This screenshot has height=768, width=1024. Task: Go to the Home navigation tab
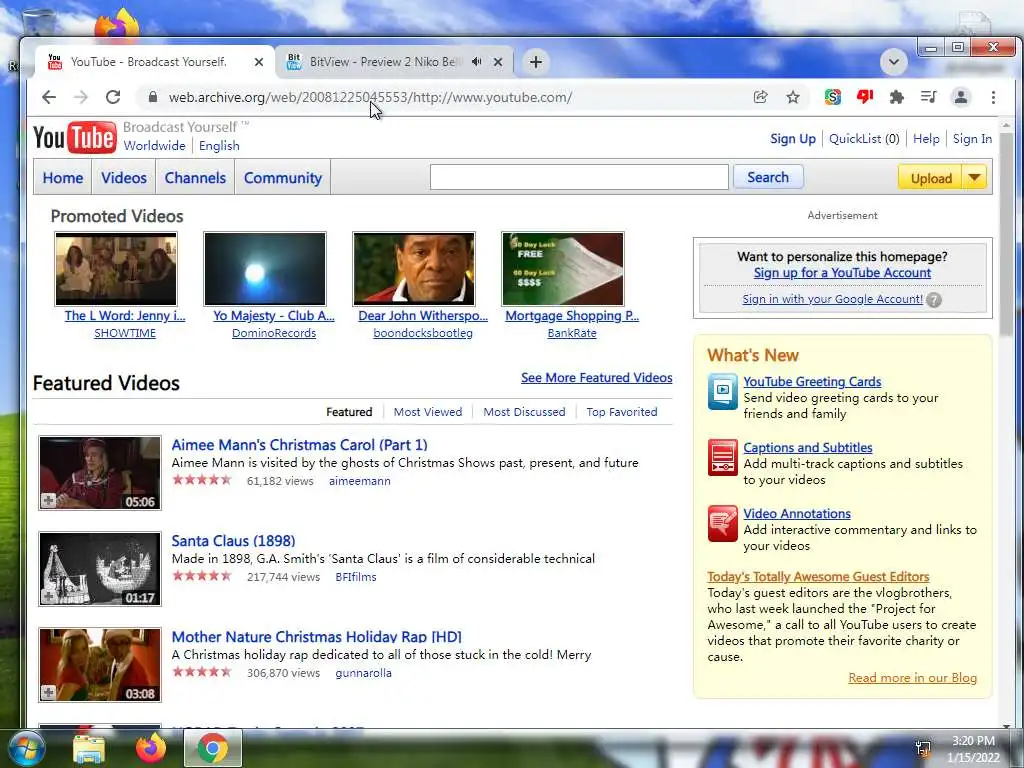[63, 178]
